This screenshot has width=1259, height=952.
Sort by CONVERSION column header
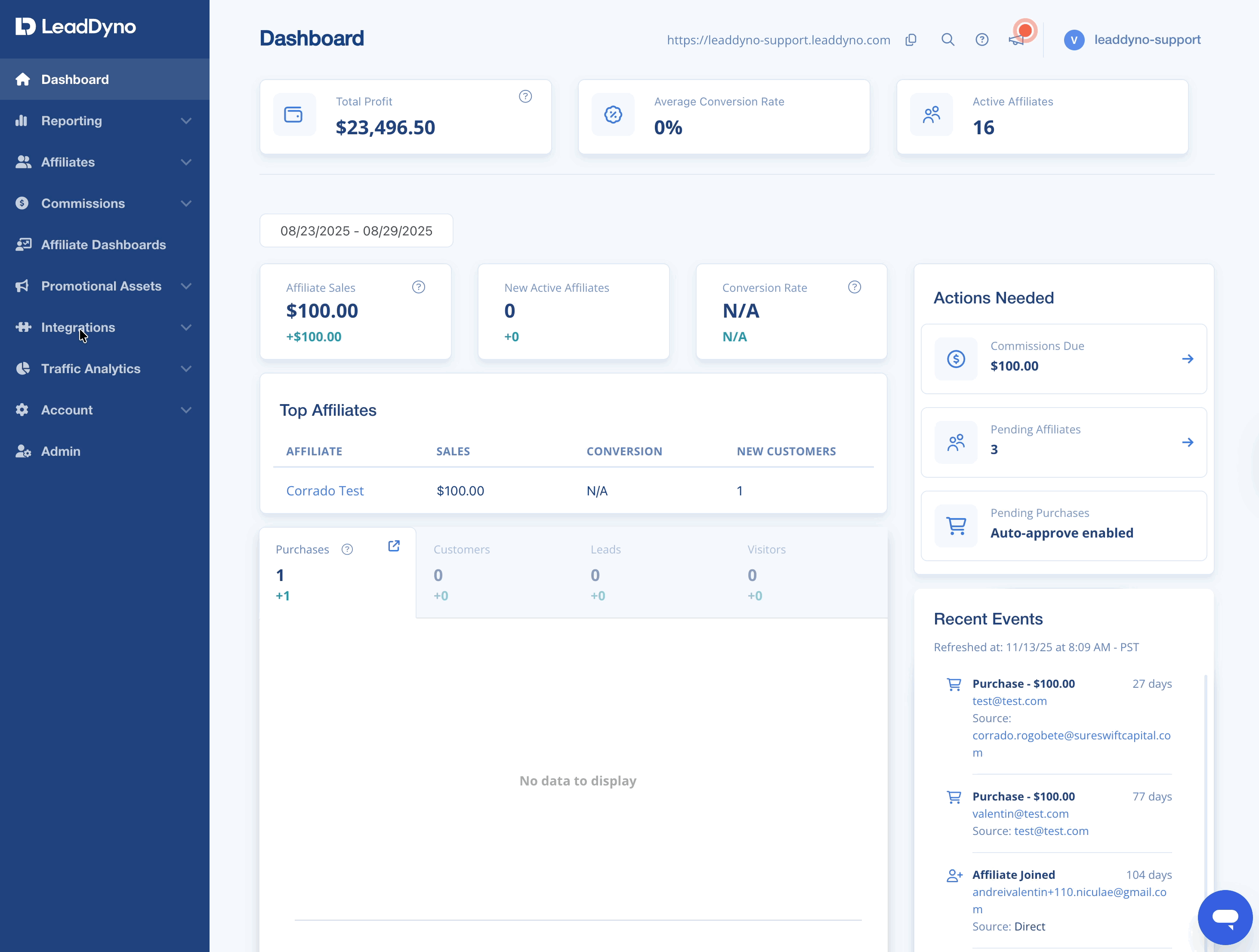coord(624,451)
